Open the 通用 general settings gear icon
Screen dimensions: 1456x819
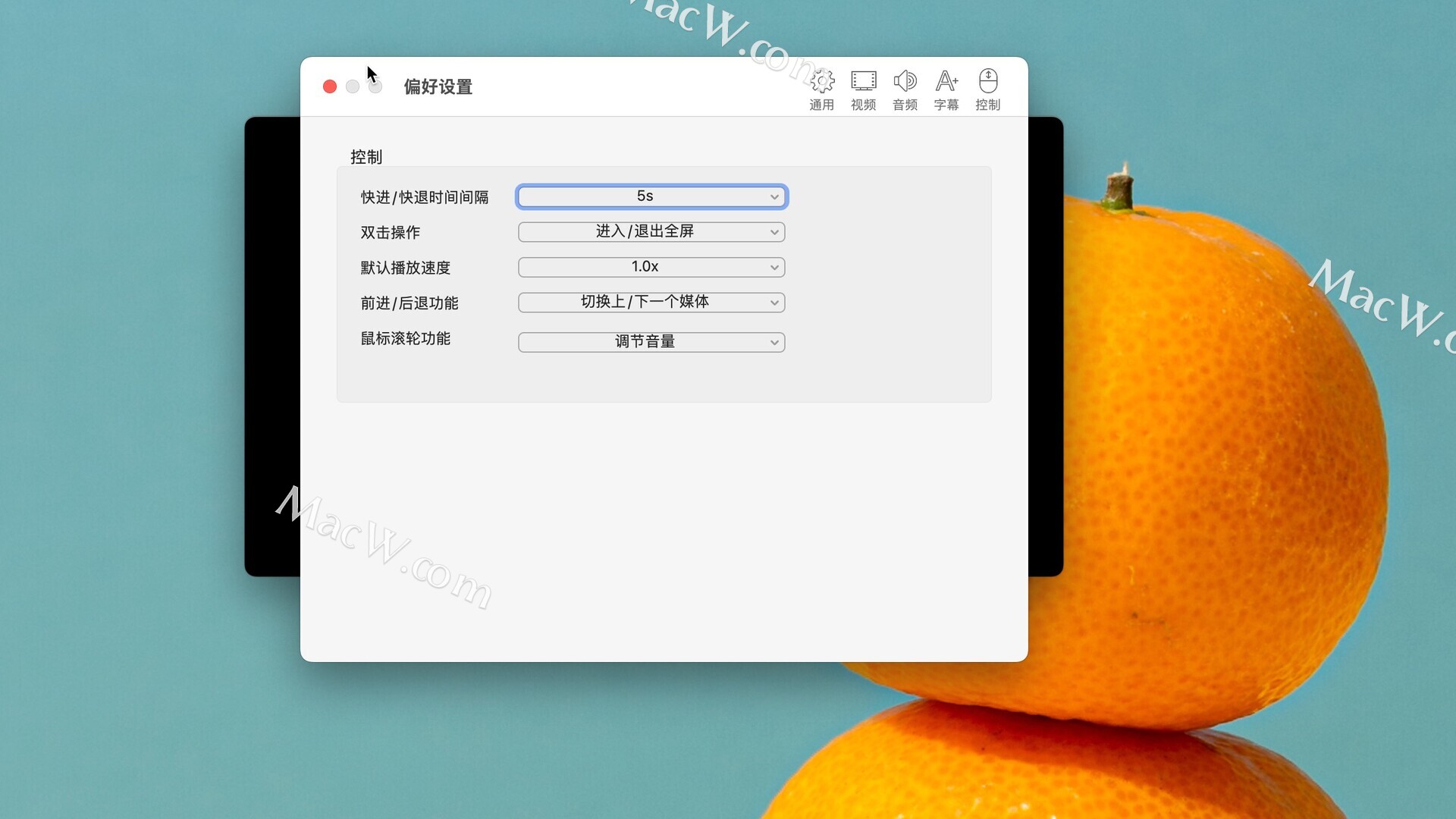pyautogui.click(x=822, y=89)
